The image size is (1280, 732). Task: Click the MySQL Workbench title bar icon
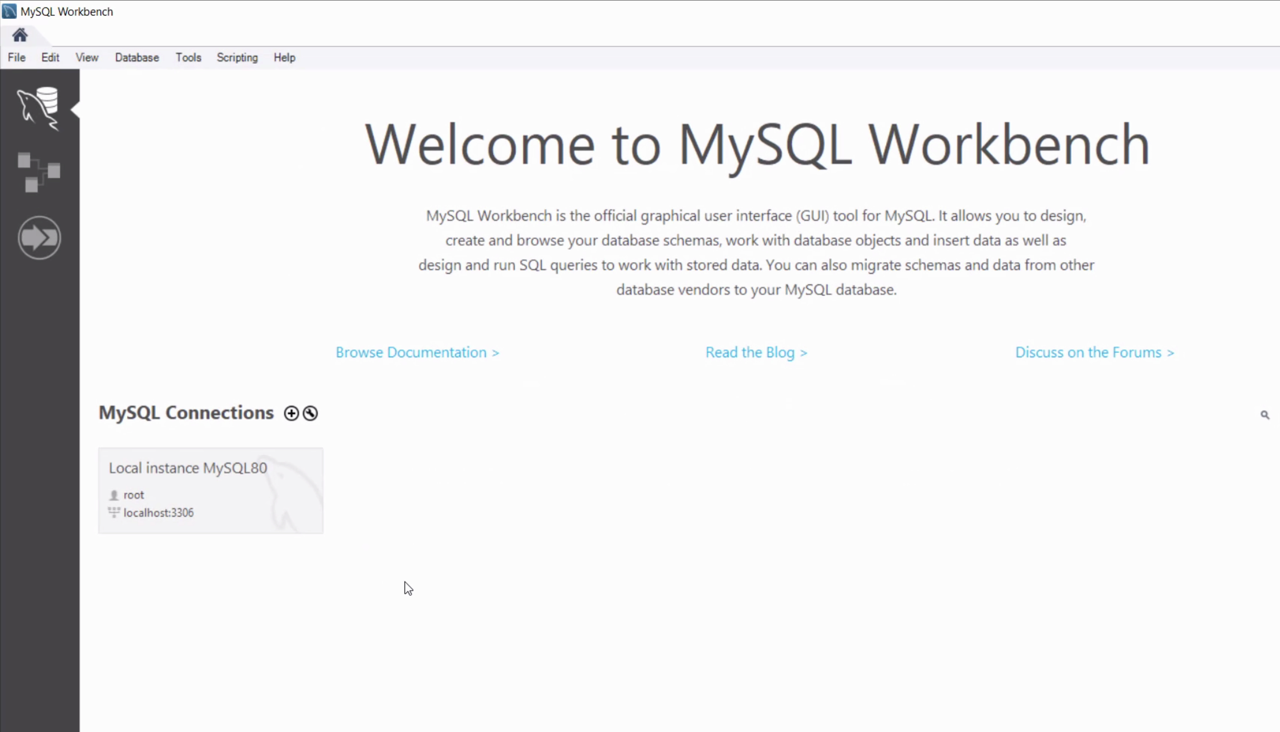tap(9, 11)
